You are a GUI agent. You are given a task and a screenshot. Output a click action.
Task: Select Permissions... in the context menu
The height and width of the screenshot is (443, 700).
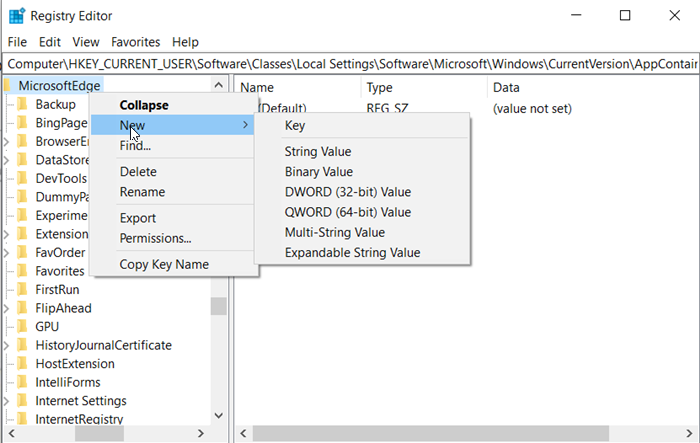tap(155, 238)
